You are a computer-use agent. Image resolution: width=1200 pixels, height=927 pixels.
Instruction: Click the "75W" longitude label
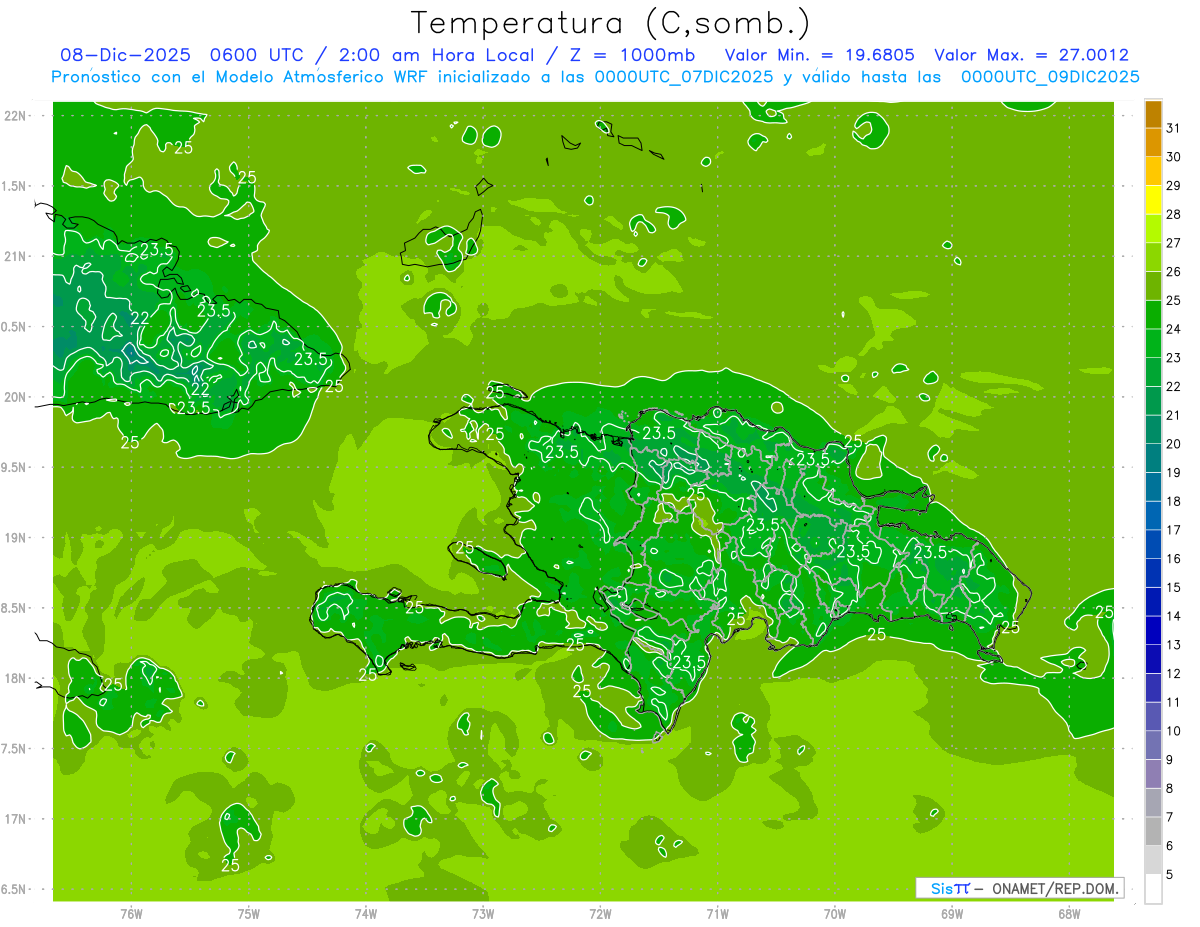pos(248,913)
